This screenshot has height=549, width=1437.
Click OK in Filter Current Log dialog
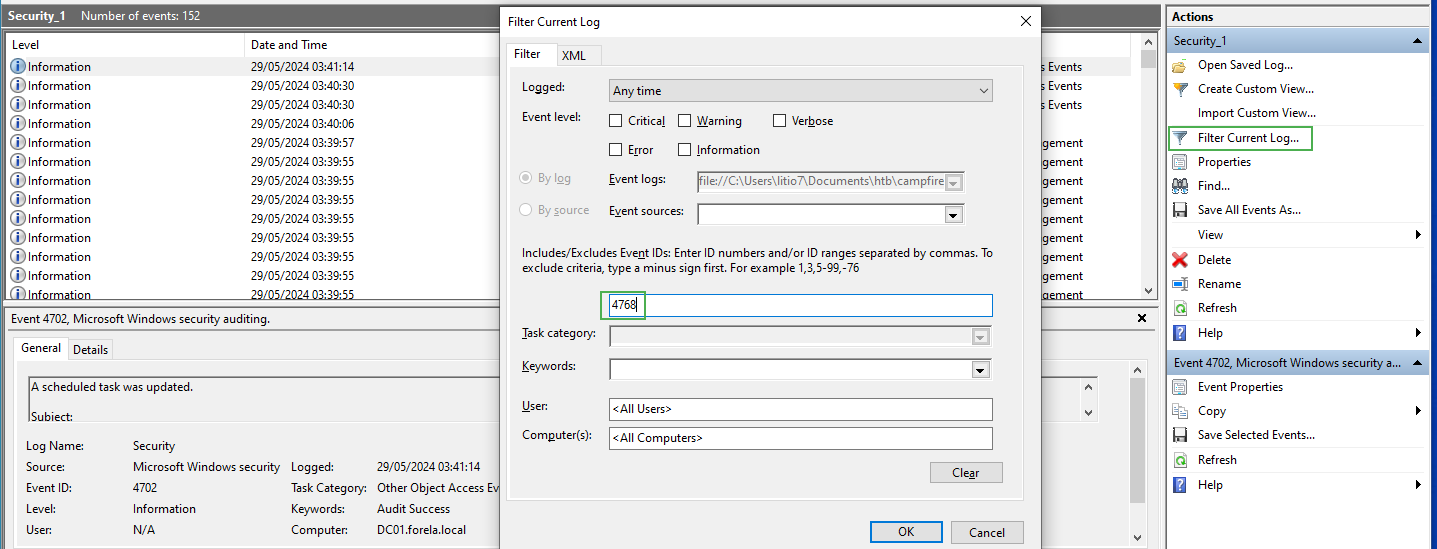tap(906, 532)
